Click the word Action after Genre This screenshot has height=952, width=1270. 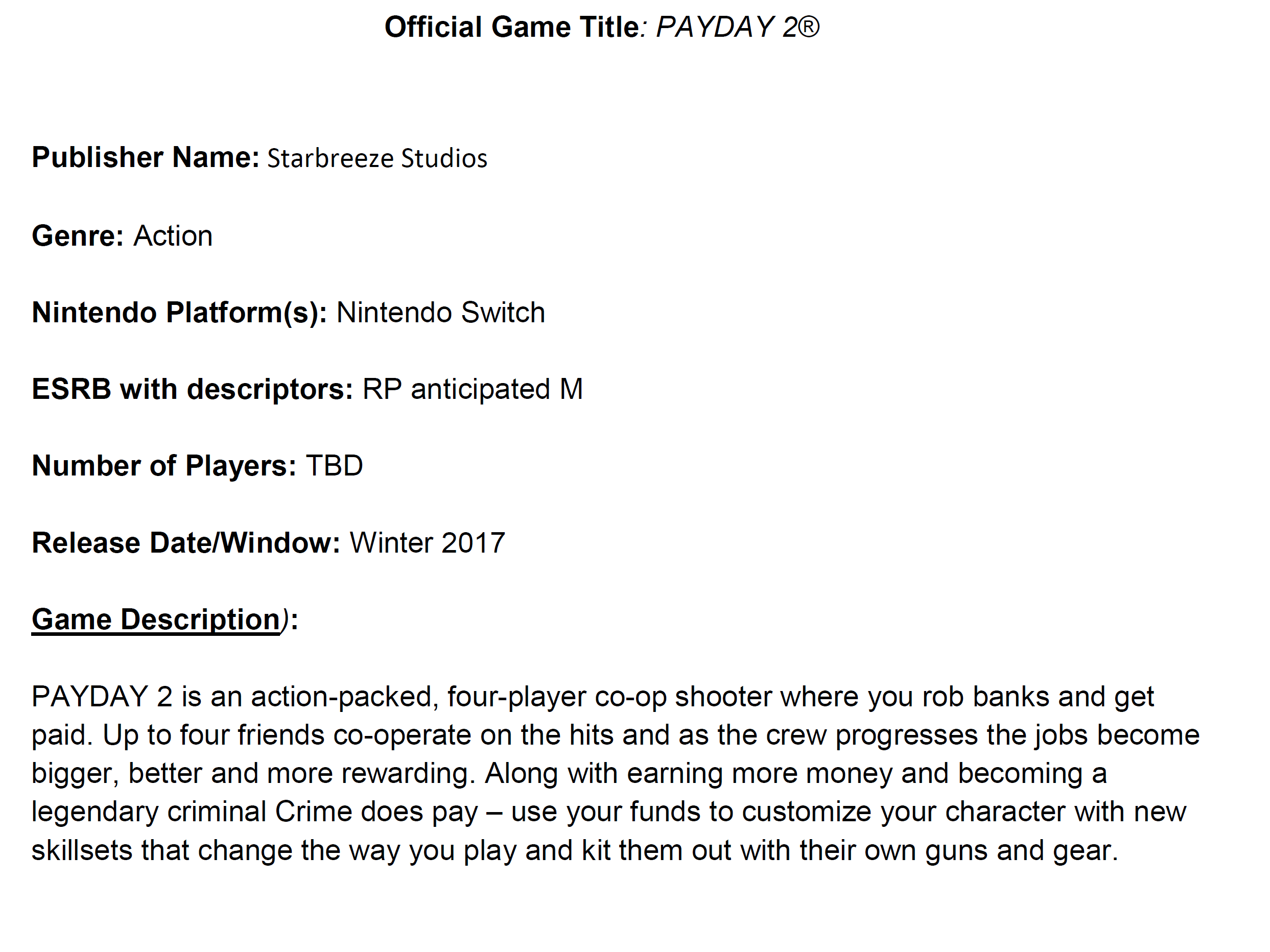coord(173,236)
